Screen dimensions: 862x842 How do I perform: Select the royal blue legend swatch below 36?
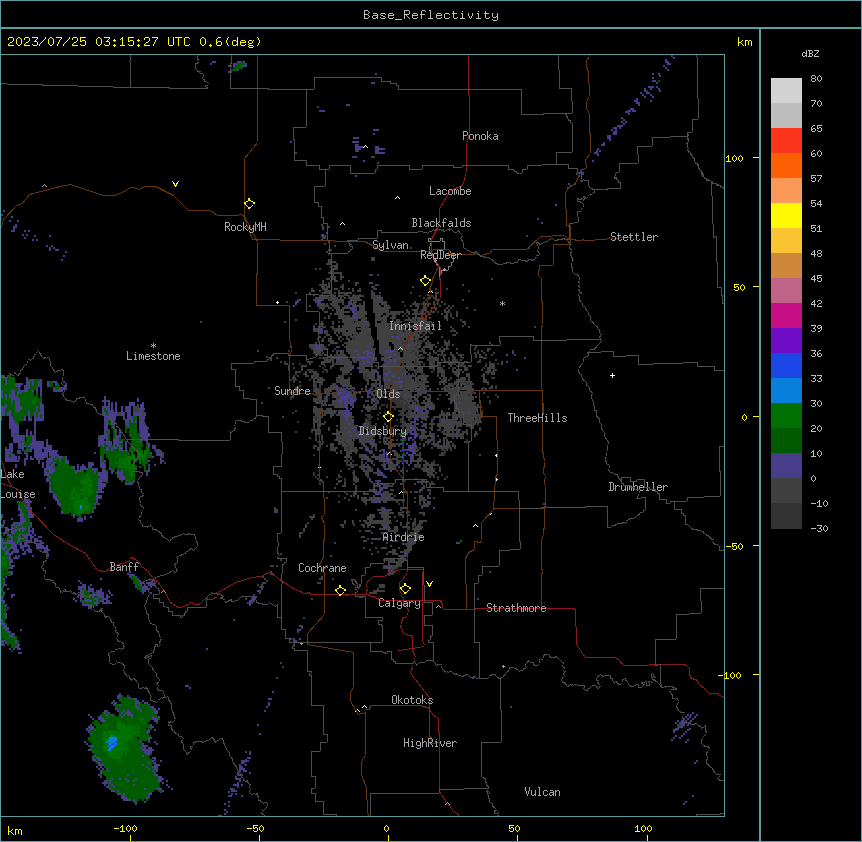coord(786,365)
